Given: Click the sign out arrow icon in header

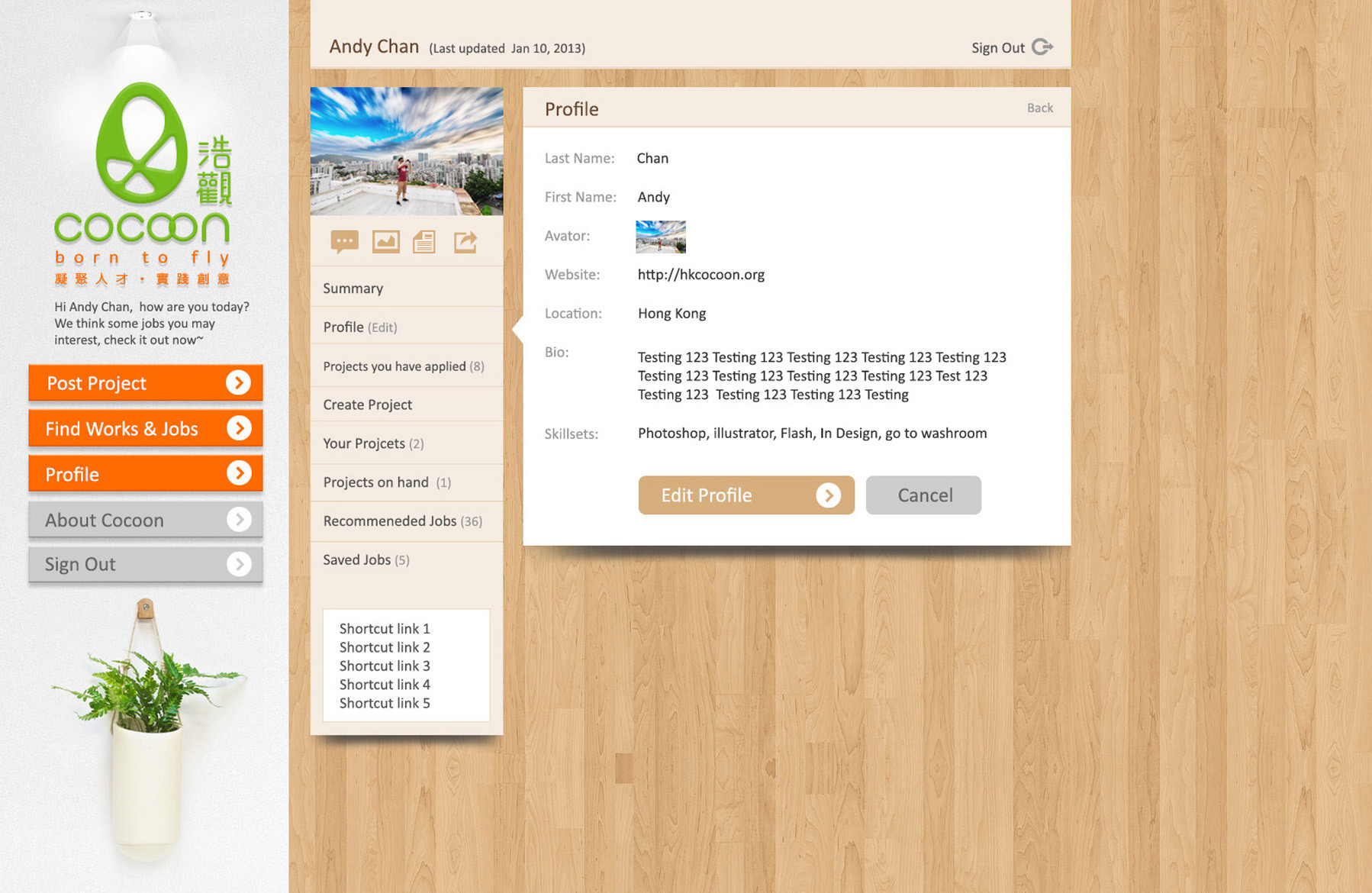Looking at the screenshot, I should click(1042, 47).
